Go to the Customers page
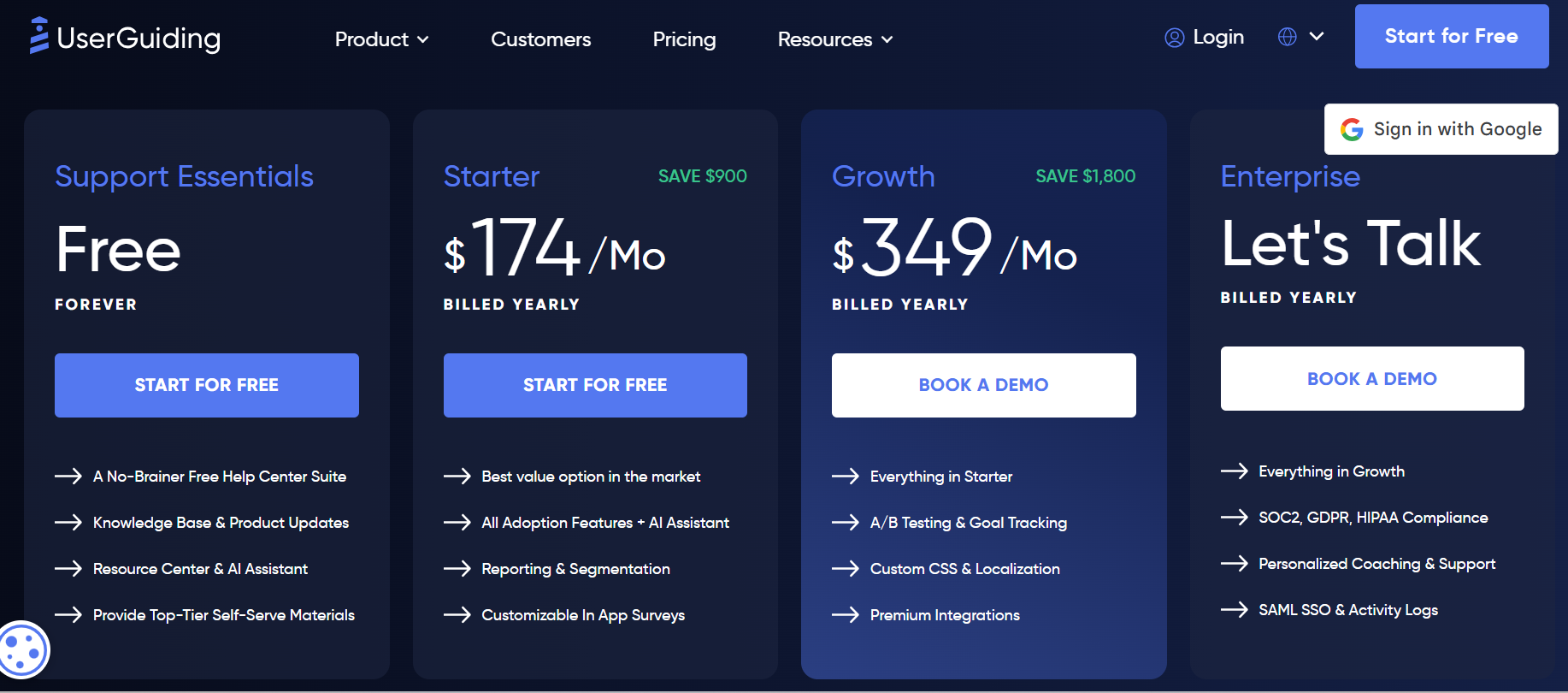 pyautogui.click(x=540, y=39)
